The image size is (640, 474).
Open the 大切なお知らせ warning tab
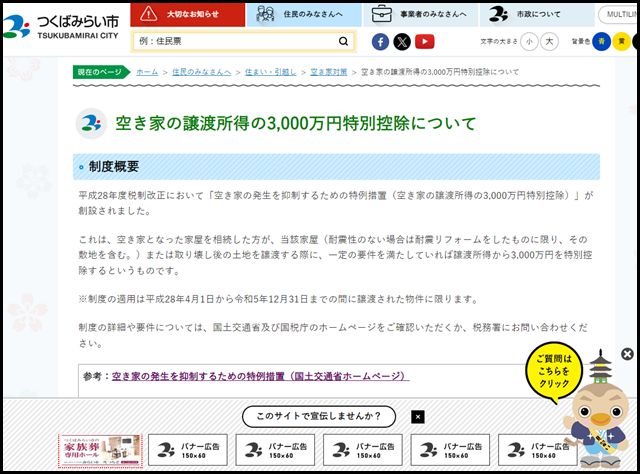[x=188, y=14]
